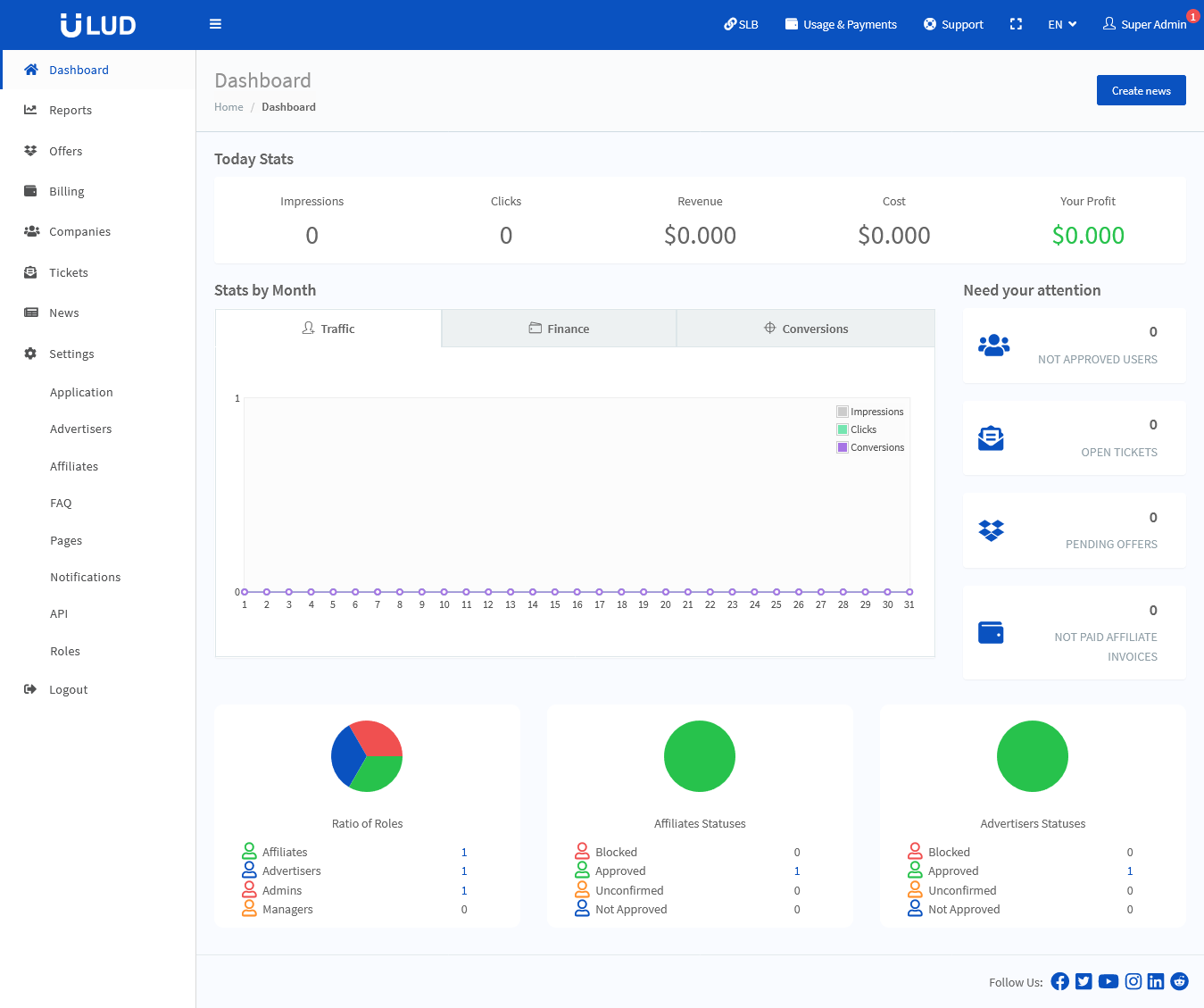Click the ULUD logo

point(98,25)
